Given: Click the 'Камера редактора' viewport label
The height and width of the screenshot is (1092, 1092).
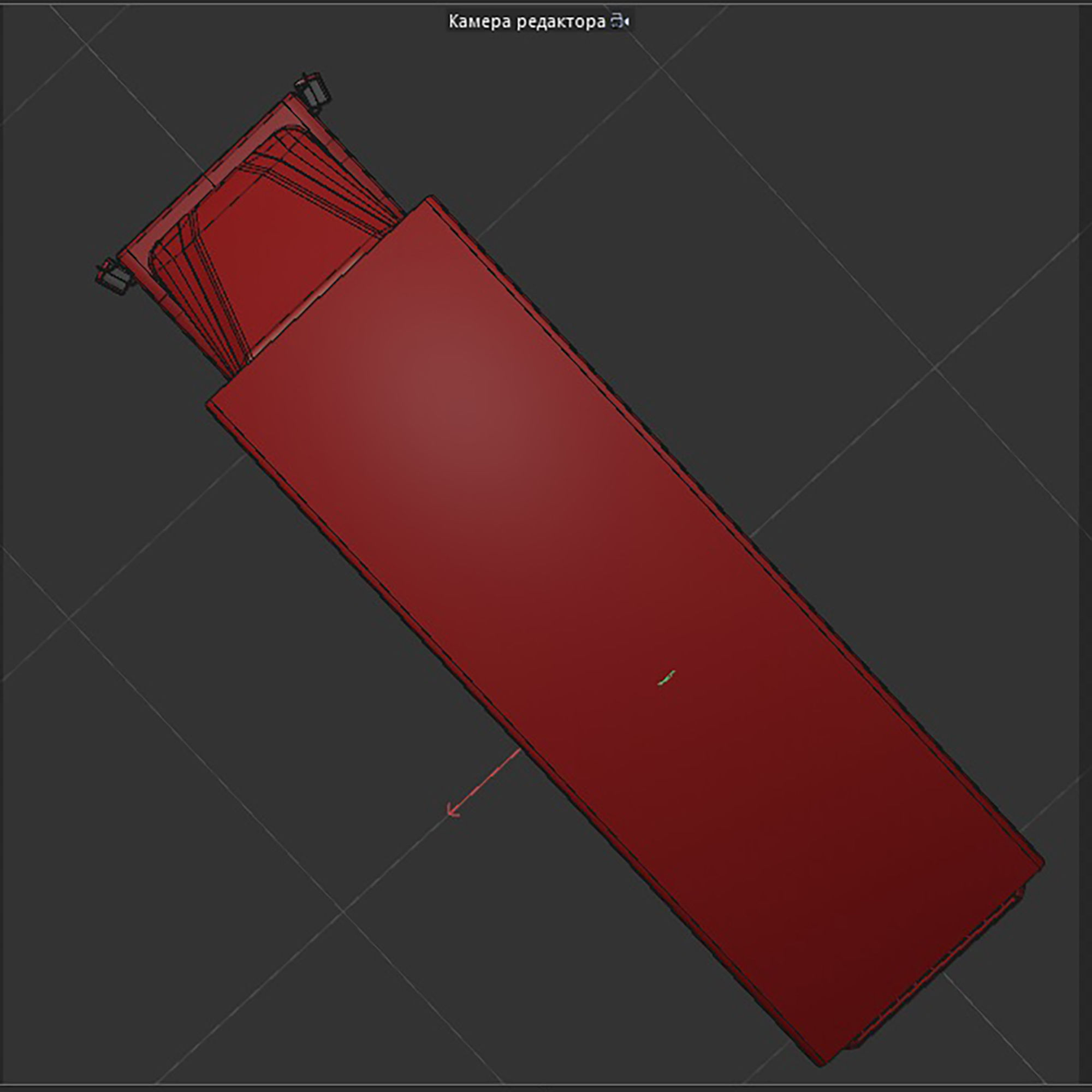Looking at the screenshot, I should pyautogui.click(x=526, y=22).
